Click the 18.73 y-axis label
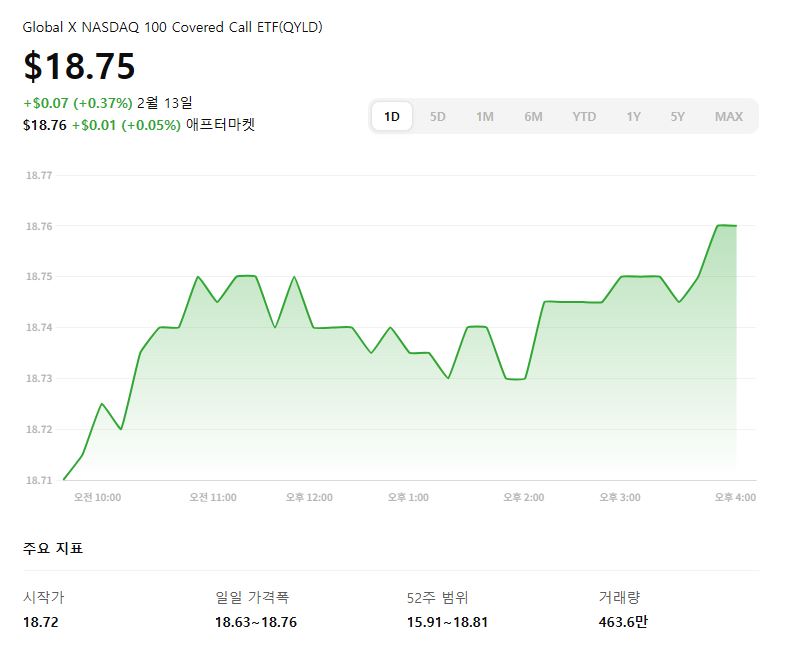This screenshot has width=804, height=657. point(39,379)
